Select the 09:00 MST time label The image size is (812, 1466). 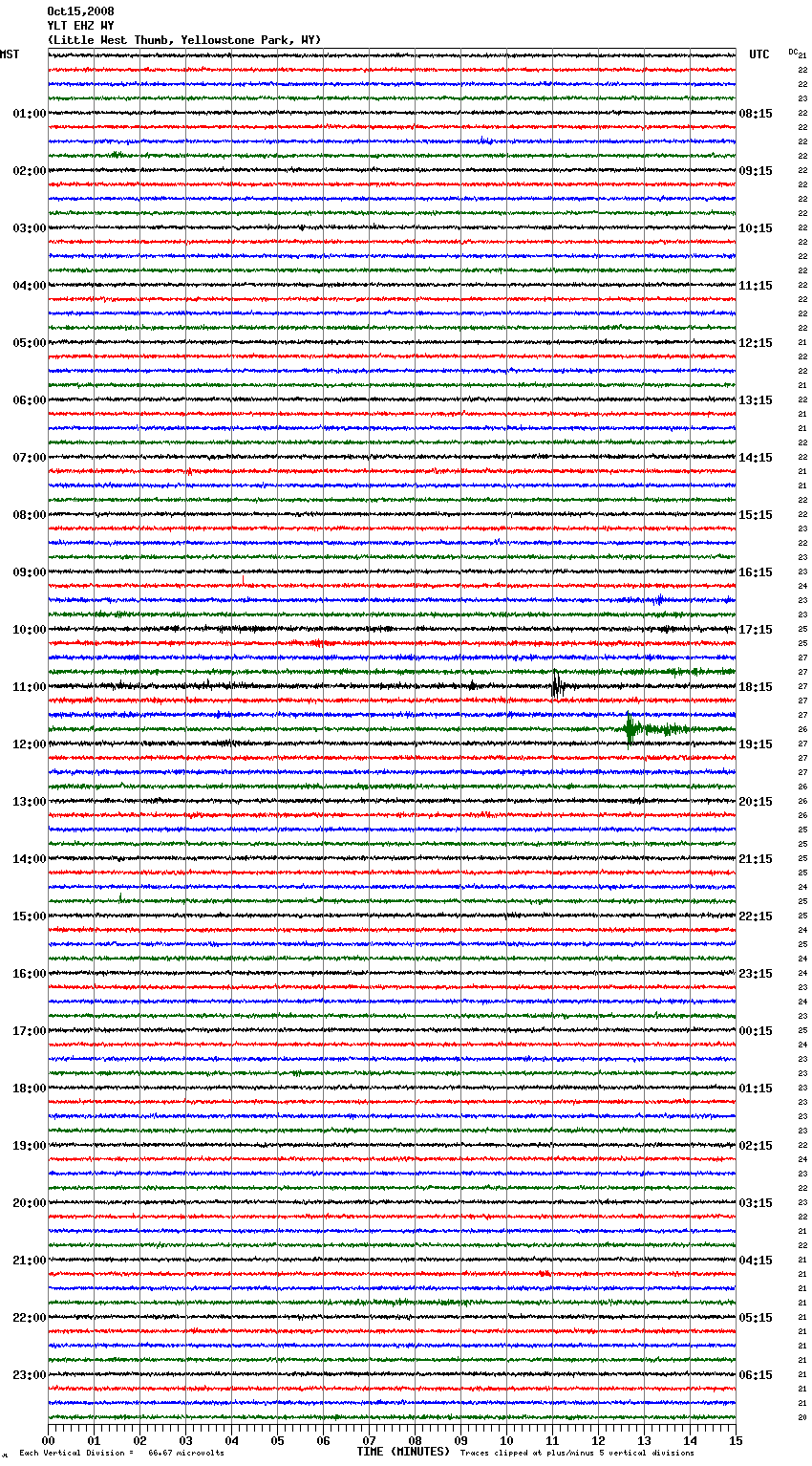pyautogui.click(x=30, y=572)
